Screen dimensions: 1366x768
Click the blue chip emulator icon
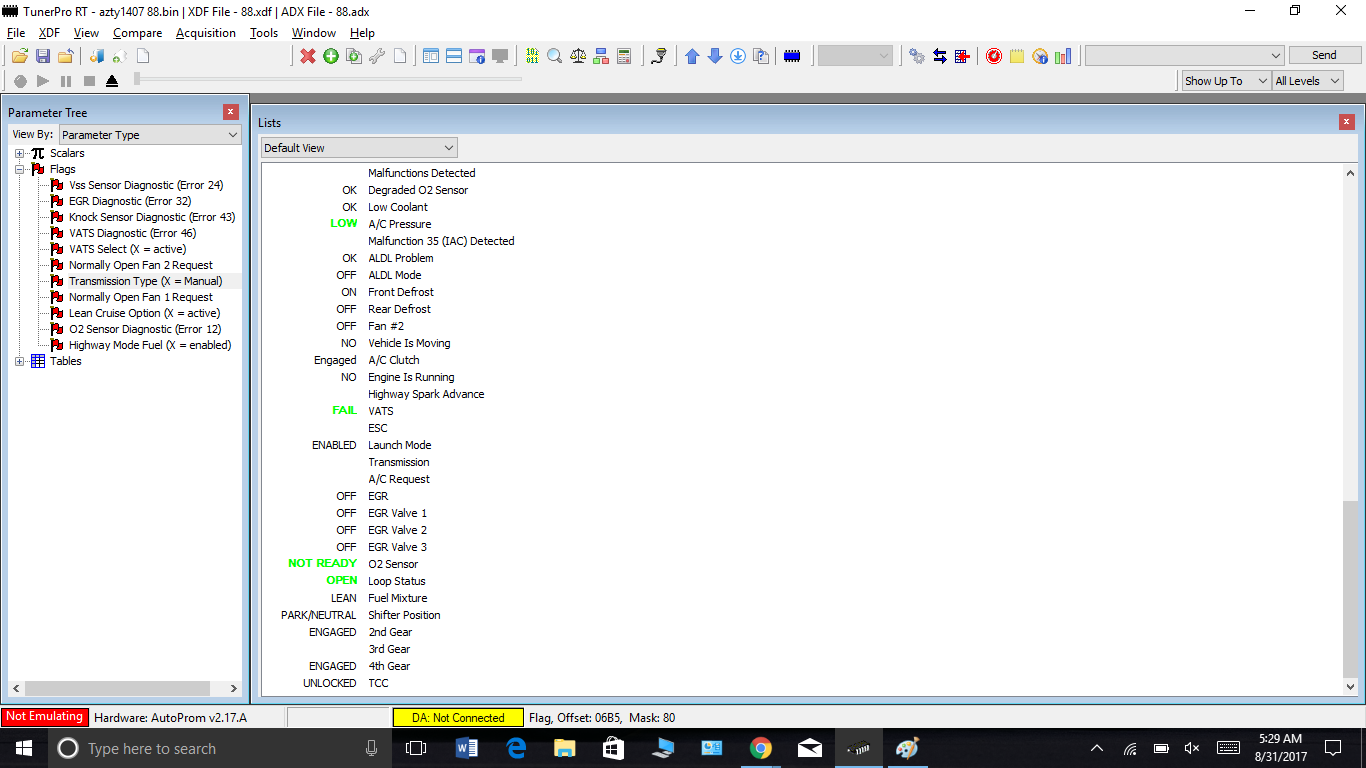click(x=792, y=56)
